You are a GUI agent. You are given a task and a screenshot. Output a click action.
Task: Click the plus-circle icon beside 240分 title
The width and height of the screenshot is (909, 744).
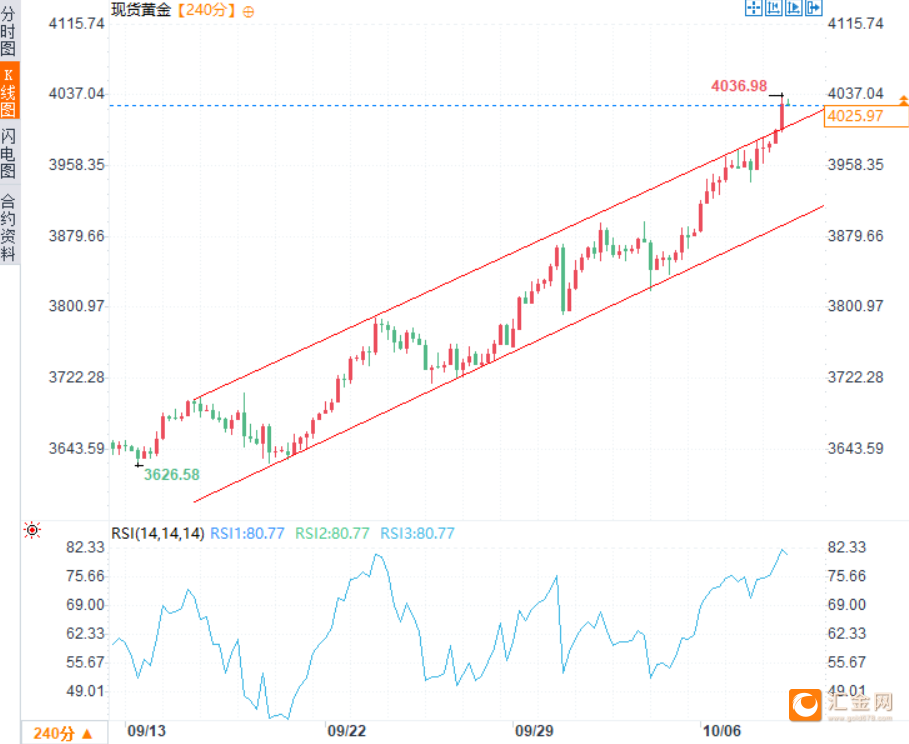tap(248, 12)
